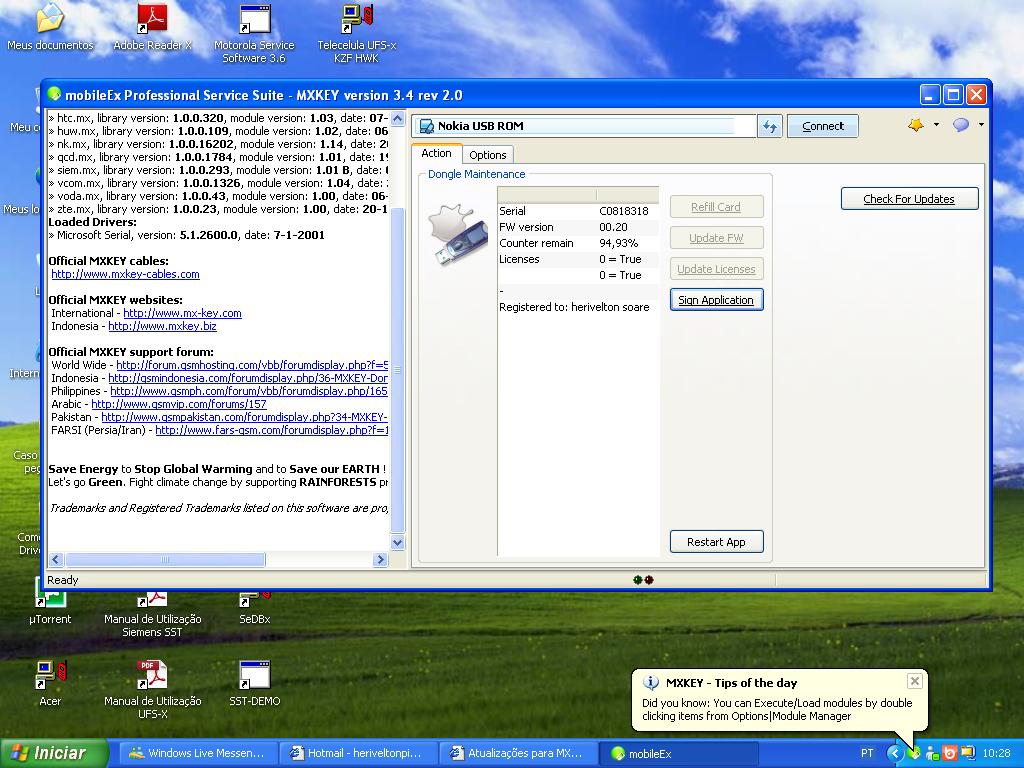
Task: Click the 'Registered to: herivelton soare' row
Action: pos(578,307)
